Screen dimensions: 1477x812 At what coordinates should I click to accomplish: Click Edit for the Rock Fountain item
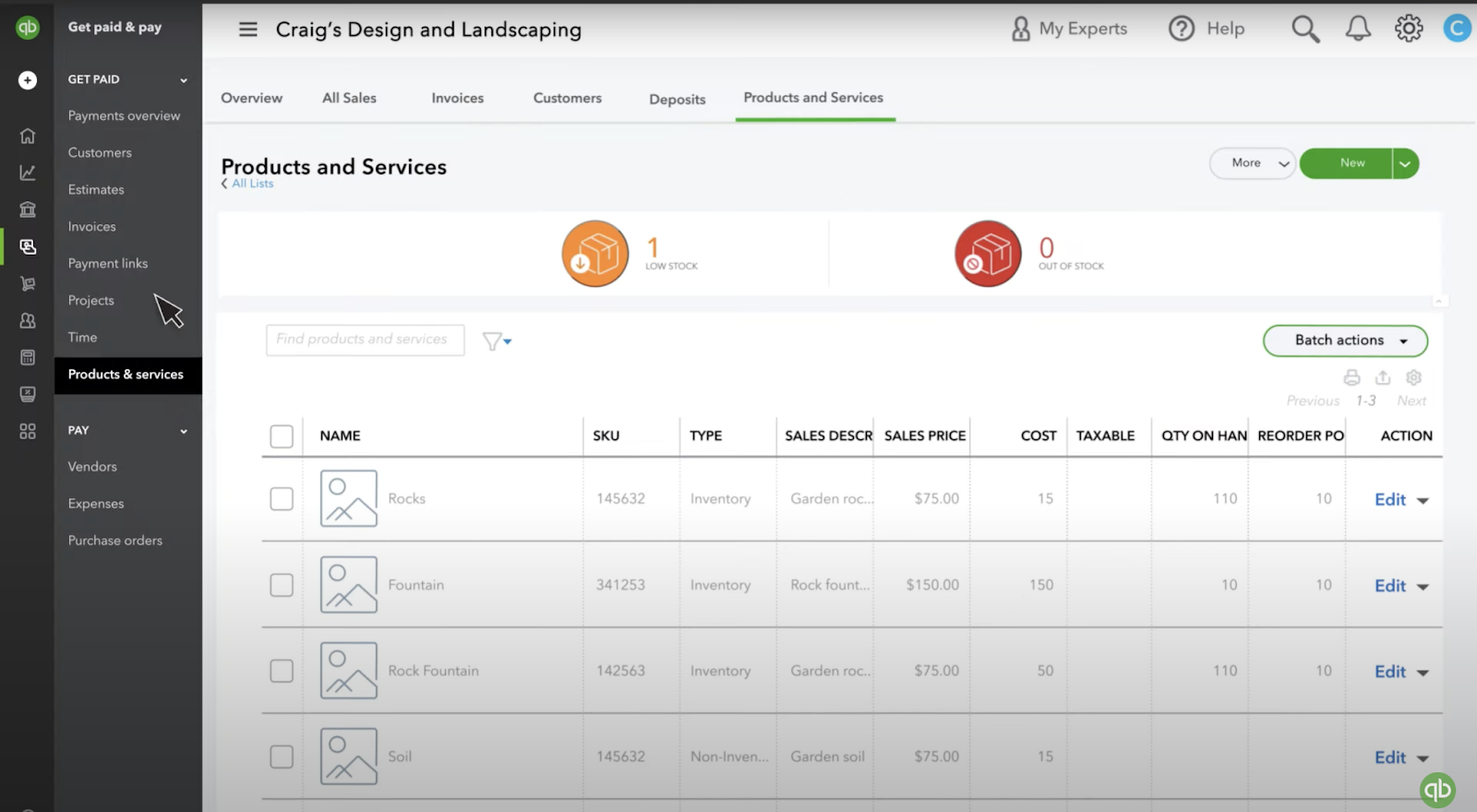click(x=1389, y=672)
